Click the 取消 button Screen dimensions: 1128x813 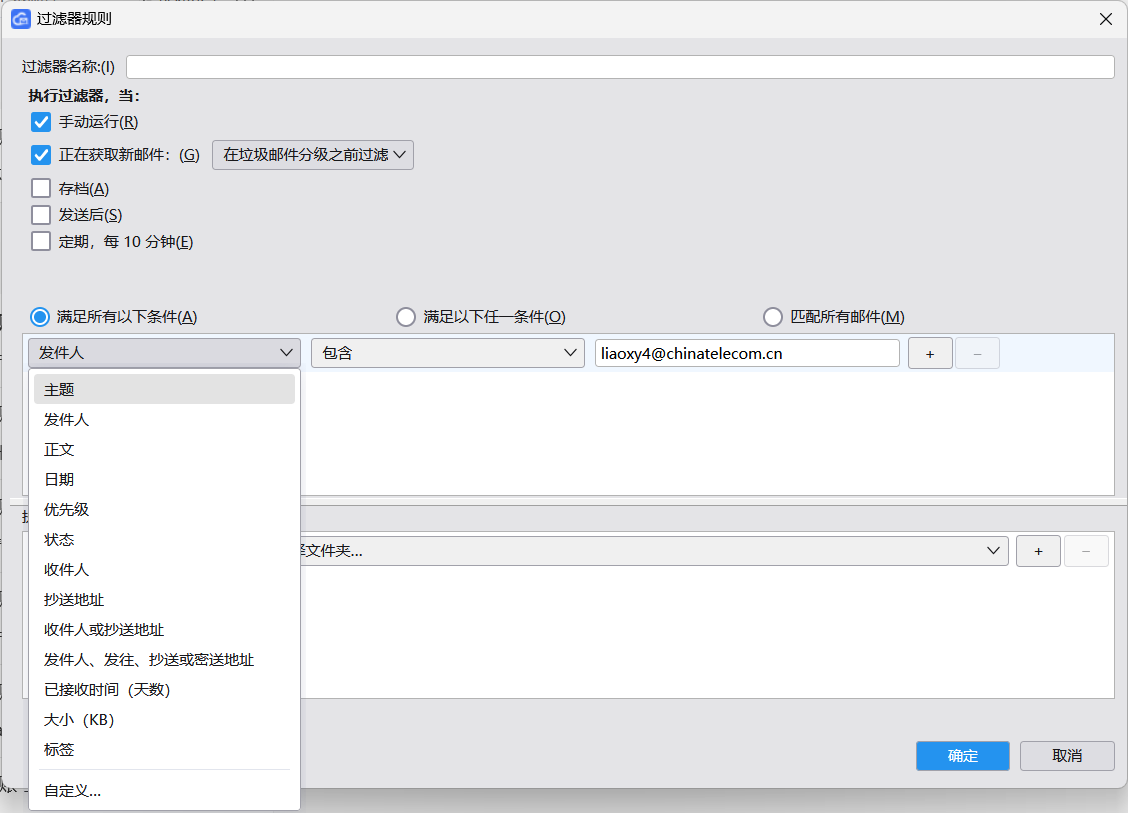[1067, 755]
